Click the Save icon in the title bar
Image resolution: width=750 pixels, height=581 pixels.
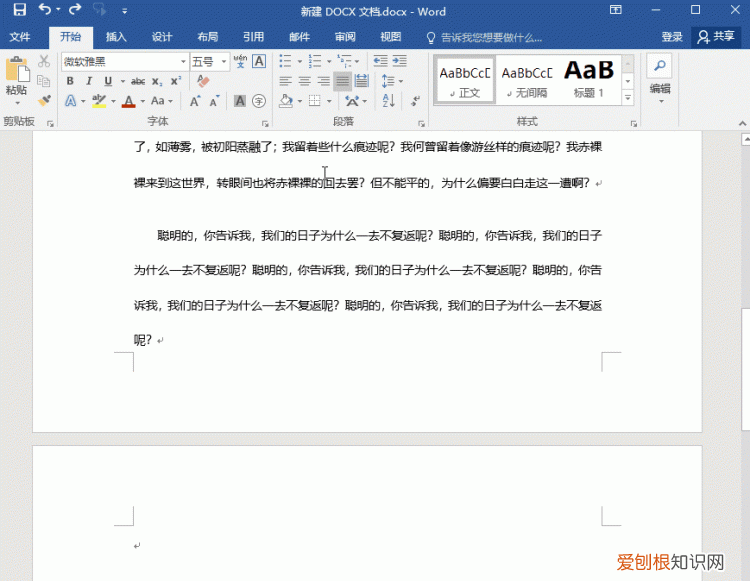[19, 10]
